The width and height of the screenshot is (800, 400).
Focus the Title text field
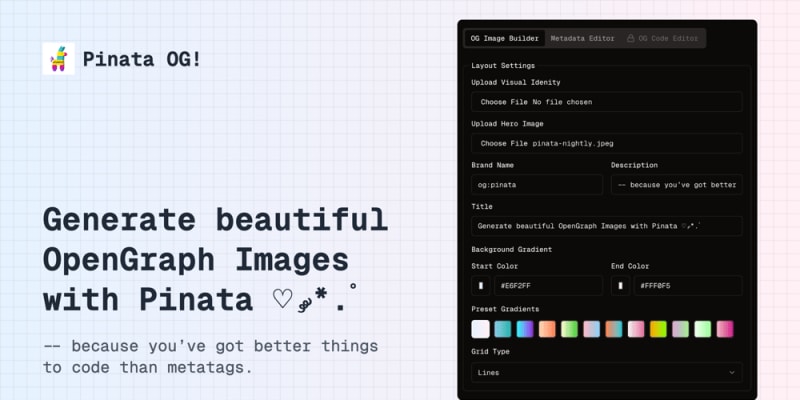pyautogui.click(x=606, y=226)
